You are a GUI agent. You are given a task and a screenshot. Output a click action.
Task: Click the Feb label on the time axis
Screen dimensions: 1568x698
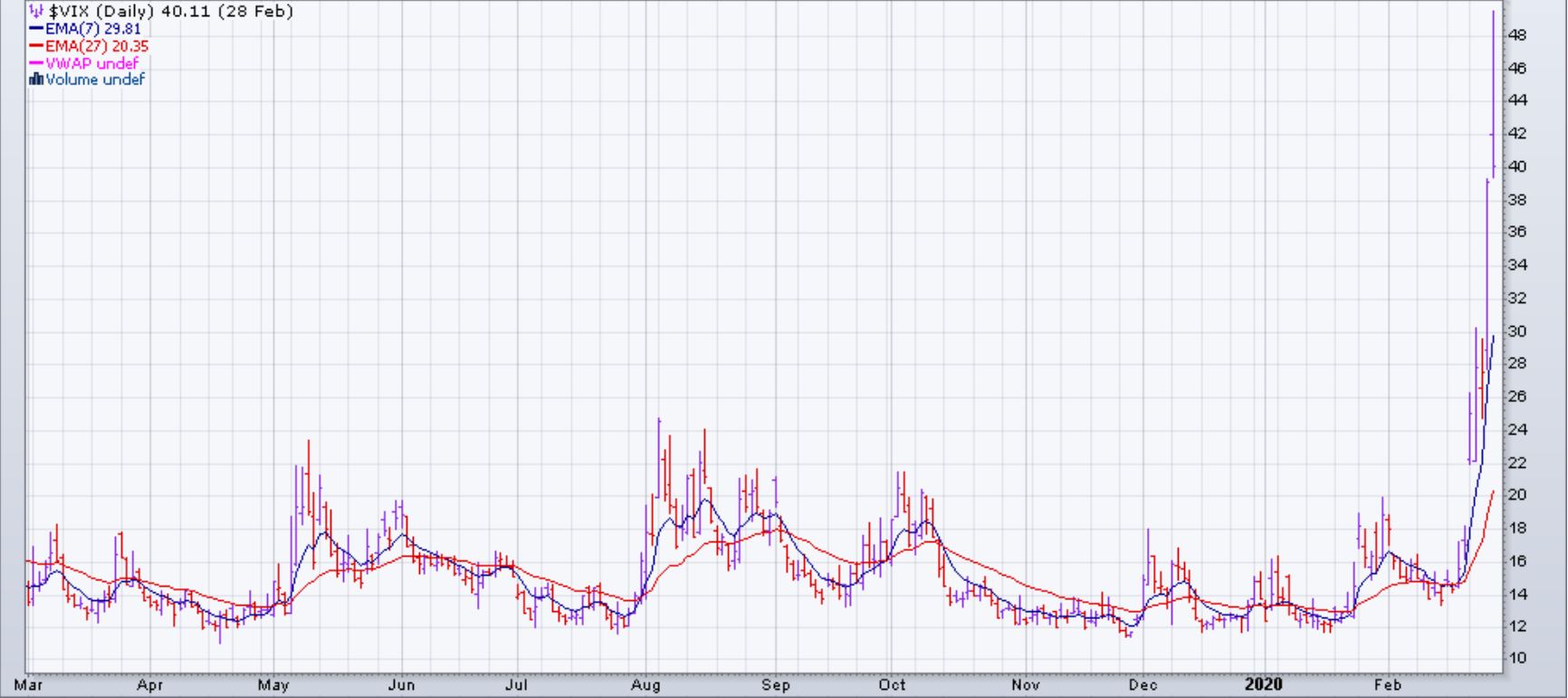(x=1387, y=685)
